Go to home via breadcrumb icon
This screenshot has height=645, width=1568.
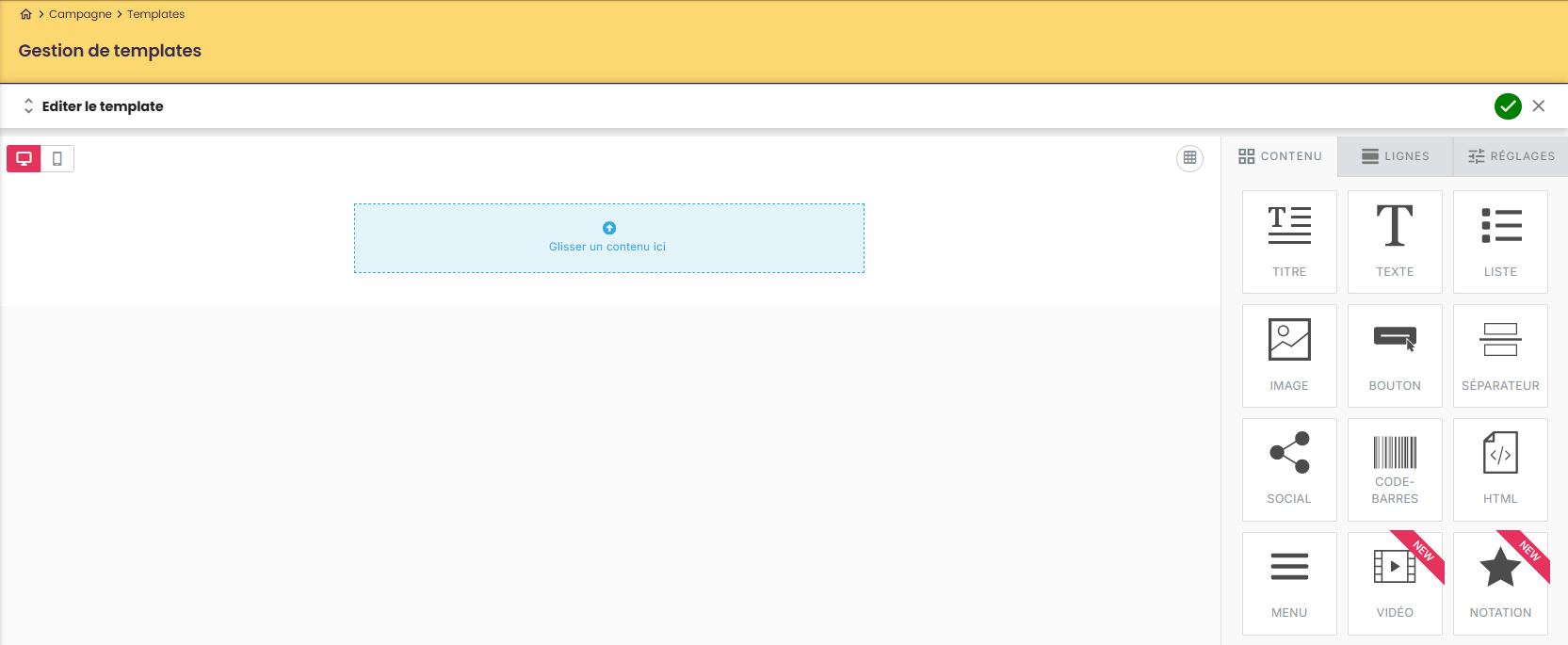pyautogui.click(x=25, y=14)
